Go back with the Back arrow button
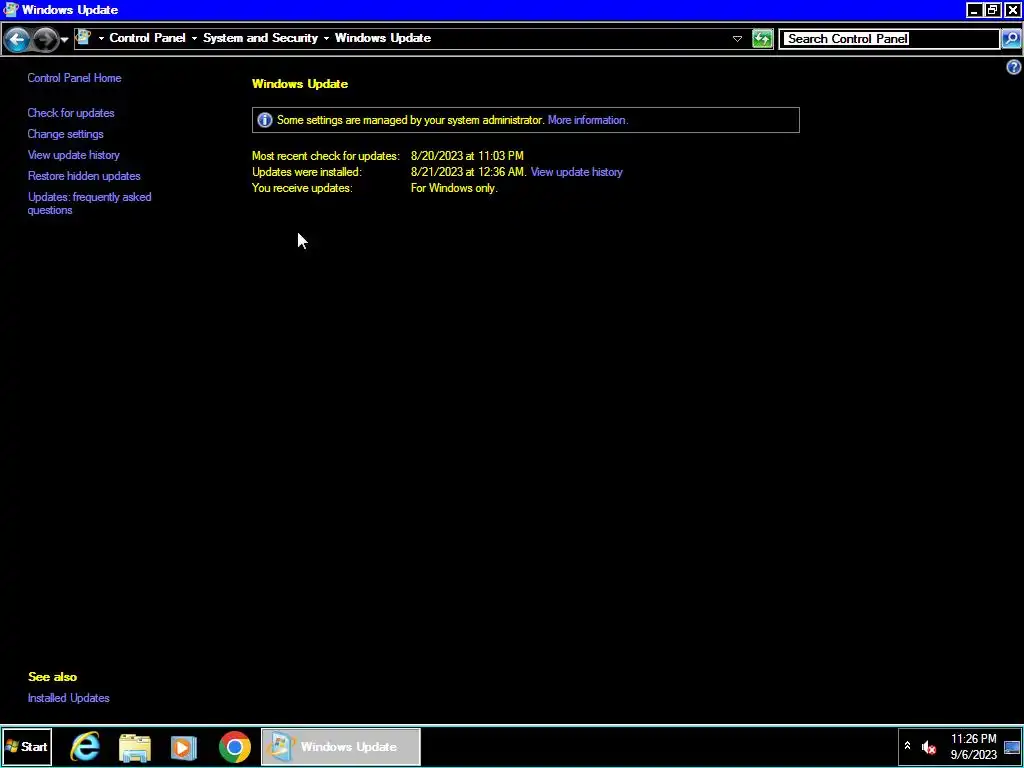 point(17,39)
